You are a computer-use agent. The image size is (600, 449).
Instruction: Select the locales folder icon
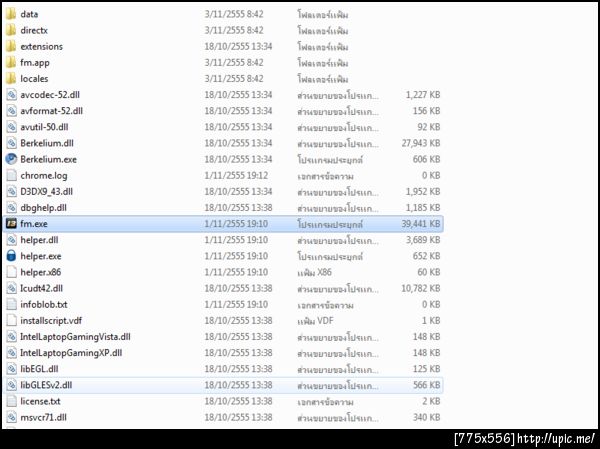11,78
